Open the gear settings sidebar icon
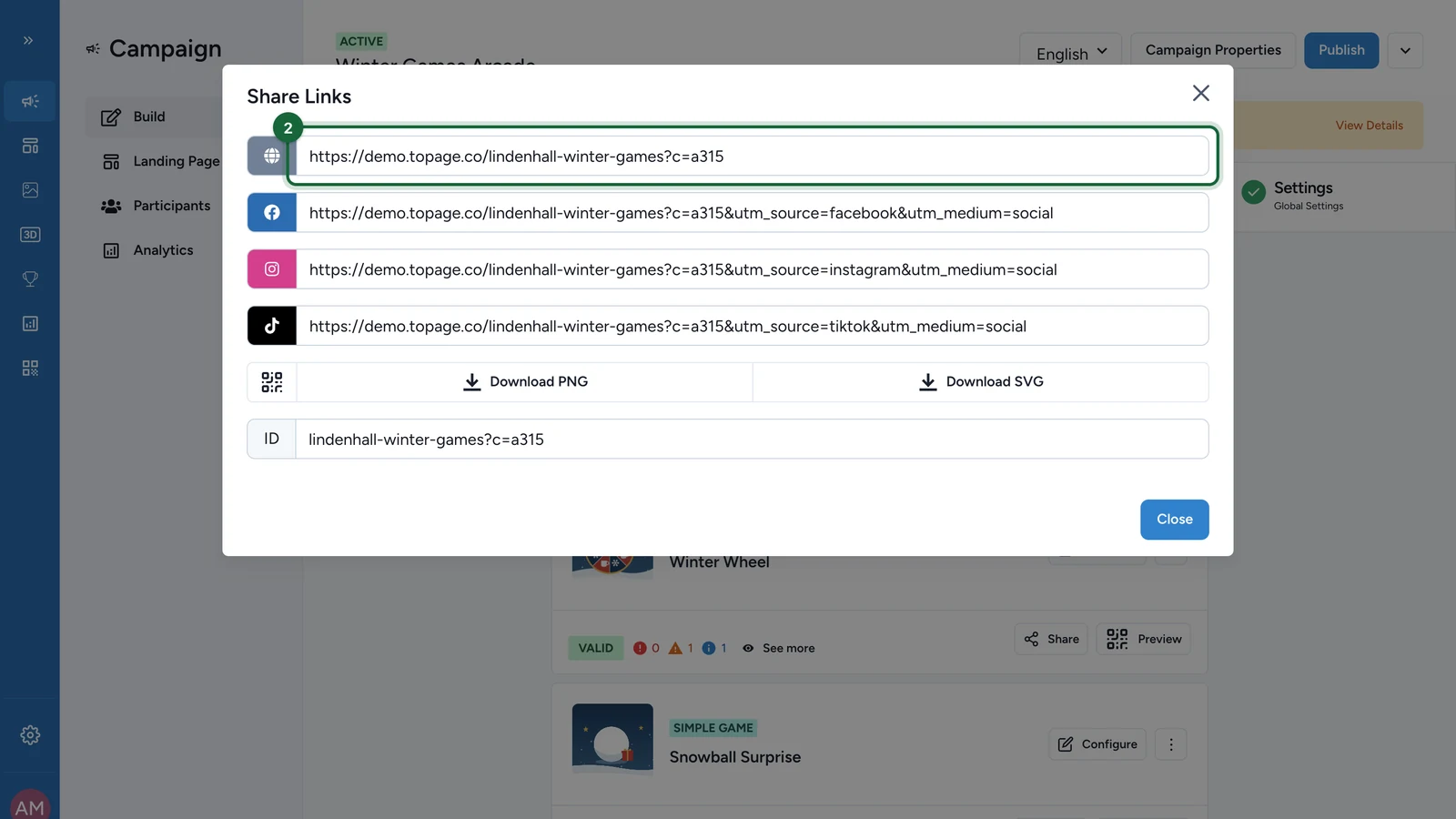 [x=30, y=735]
